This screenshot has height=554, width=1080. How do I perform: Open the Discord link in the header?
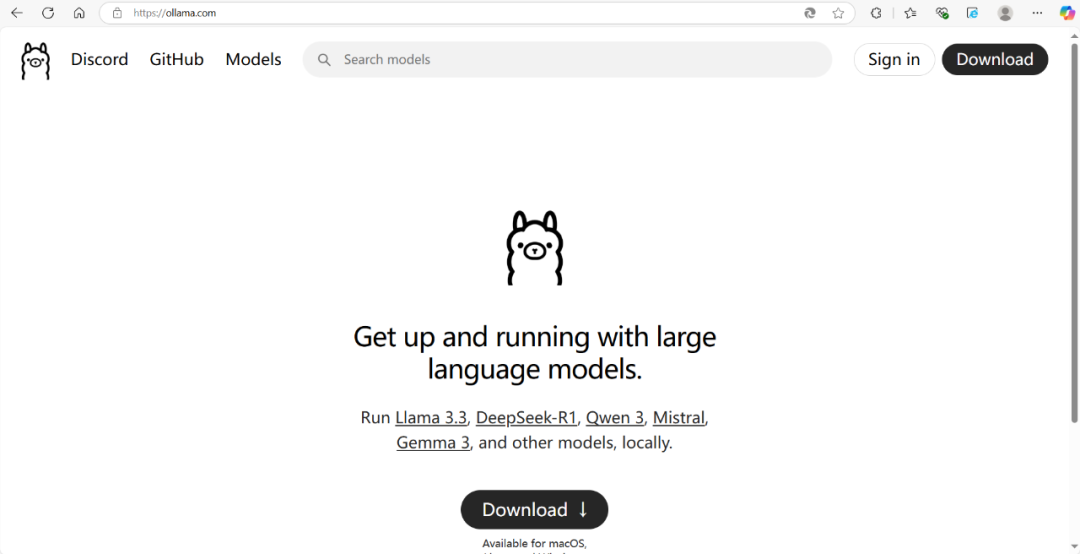pos(100,59)
